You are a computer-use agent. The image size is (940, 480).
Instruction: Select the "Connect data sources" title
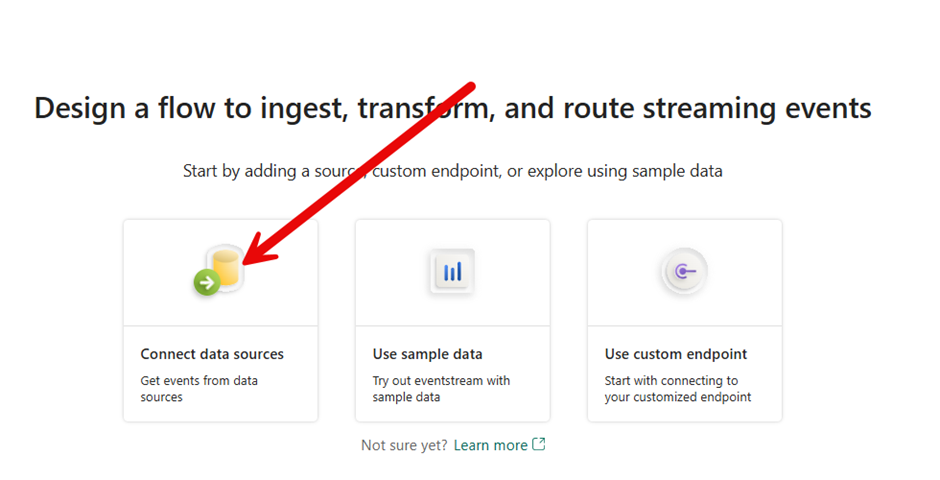pos(212,354)
